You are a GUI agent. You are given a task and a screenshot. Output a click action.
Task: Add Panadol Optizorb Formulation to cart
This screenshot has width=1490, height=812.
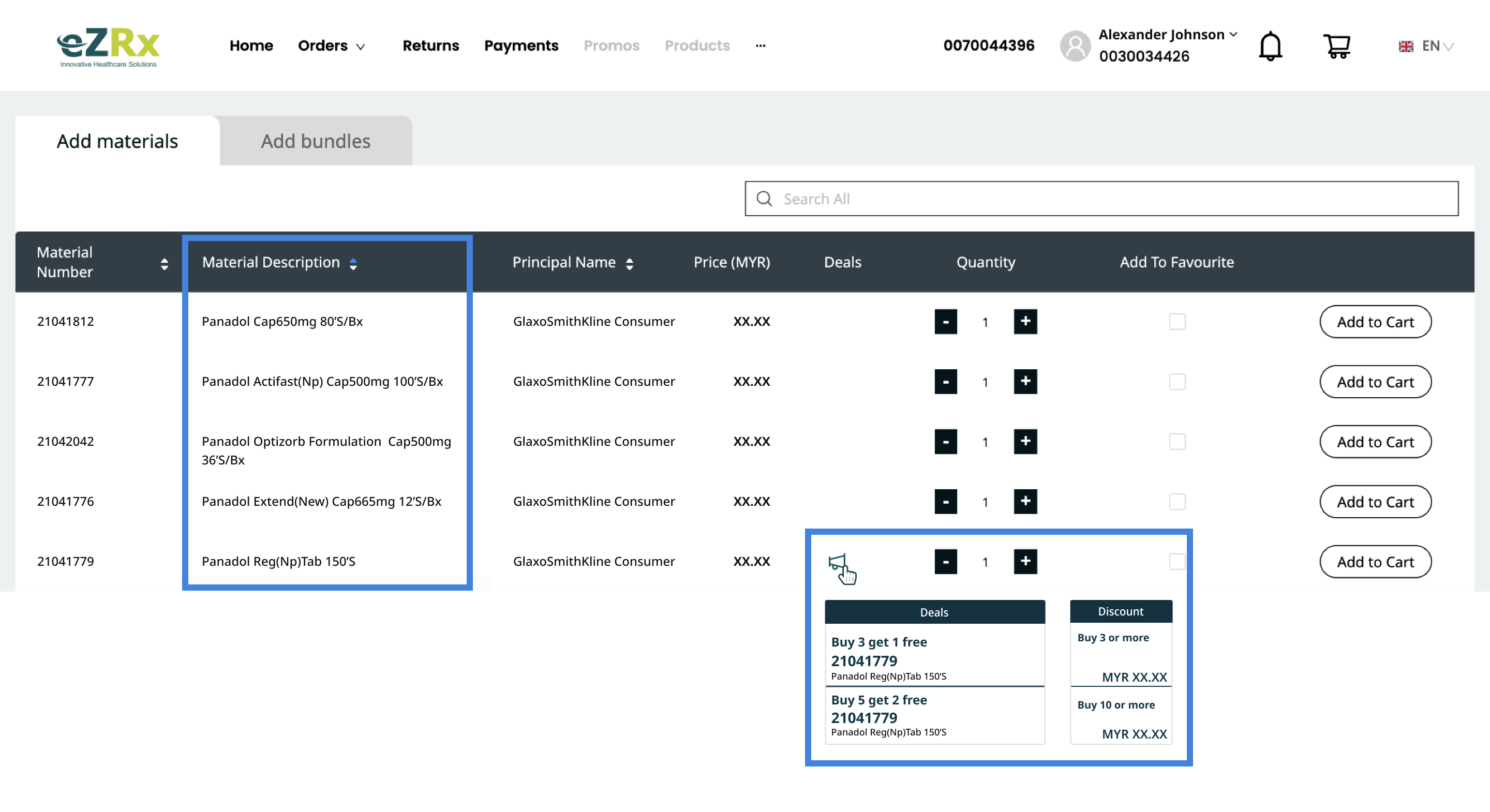click(1376, 442)
